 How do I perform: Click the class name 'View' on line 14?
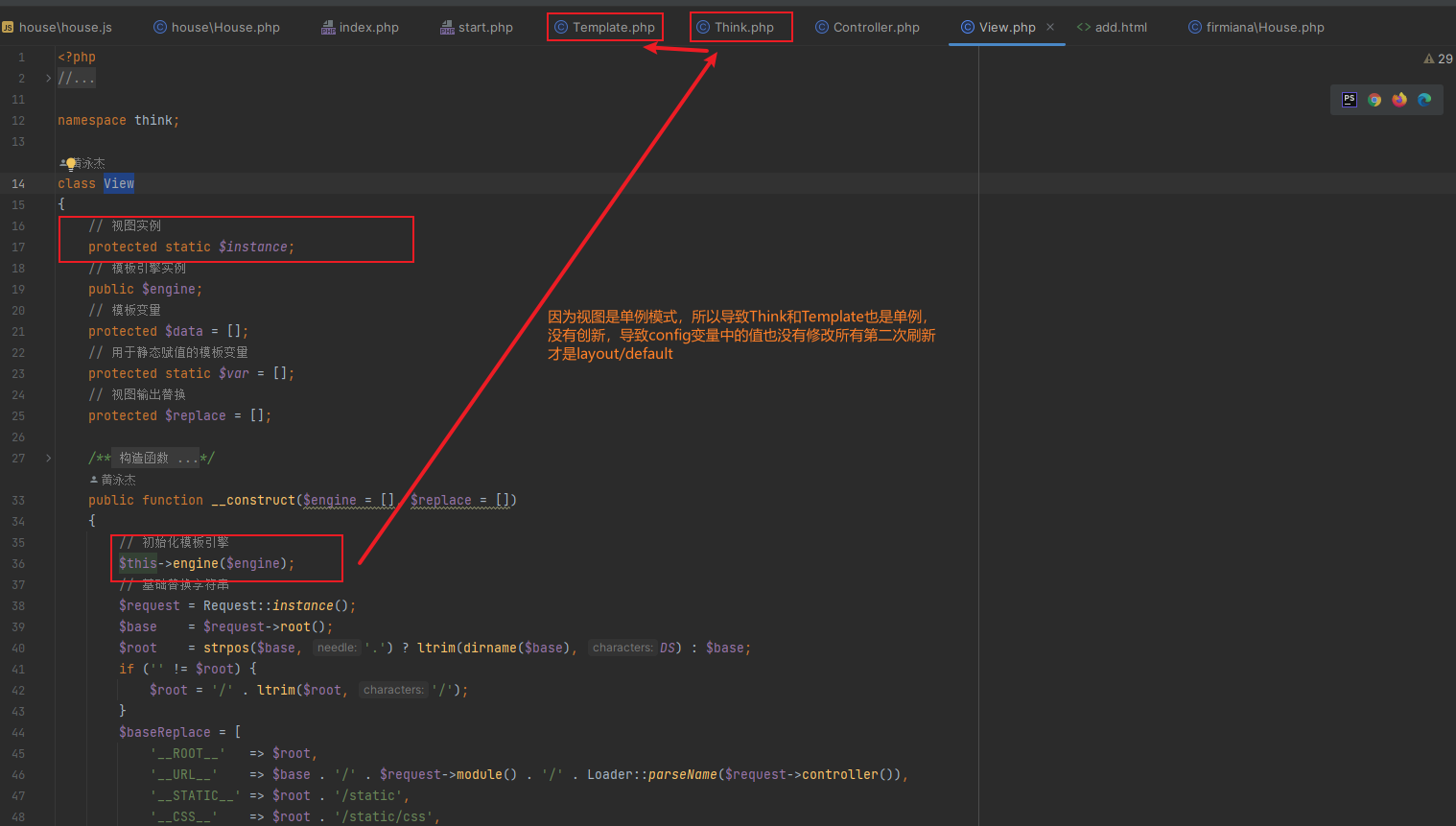(x=119, y=183)
